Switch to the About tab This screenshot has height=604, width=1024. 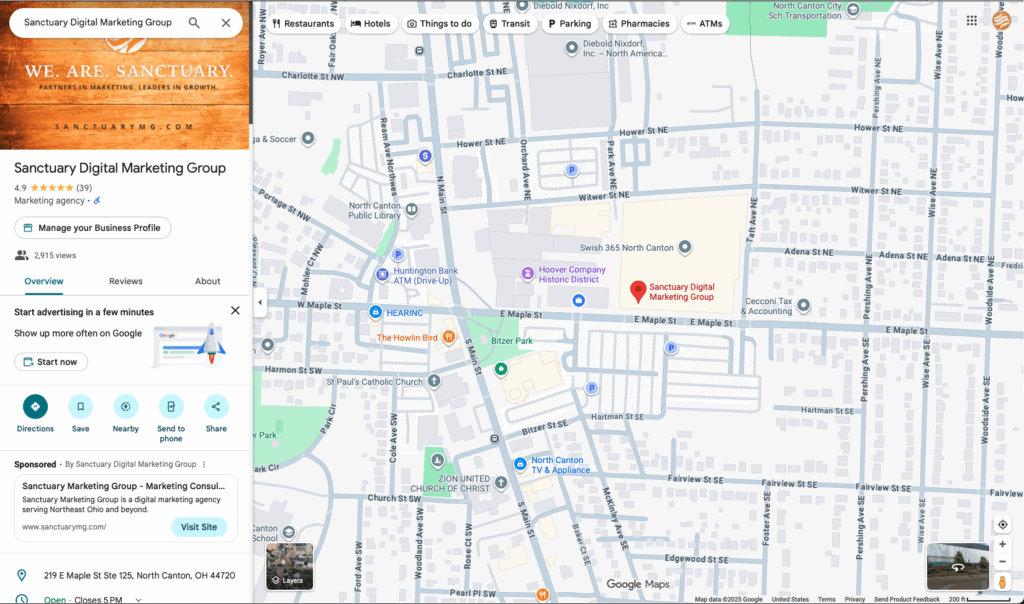click(x=208, y=281)
